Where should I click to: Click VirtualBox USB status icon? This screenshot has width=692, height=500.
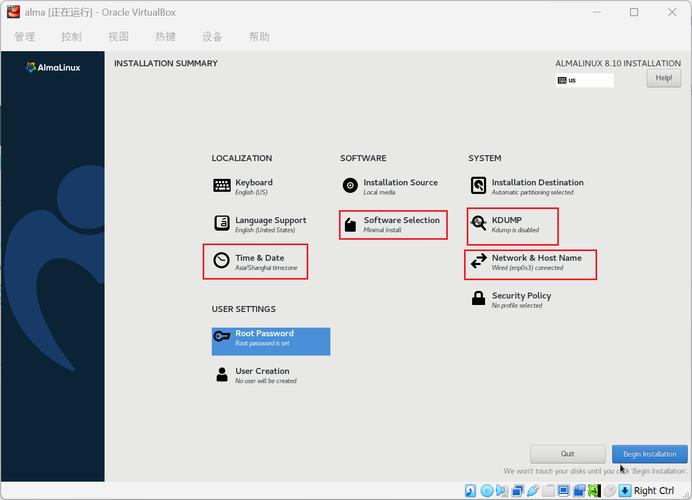tap(533, 490)
